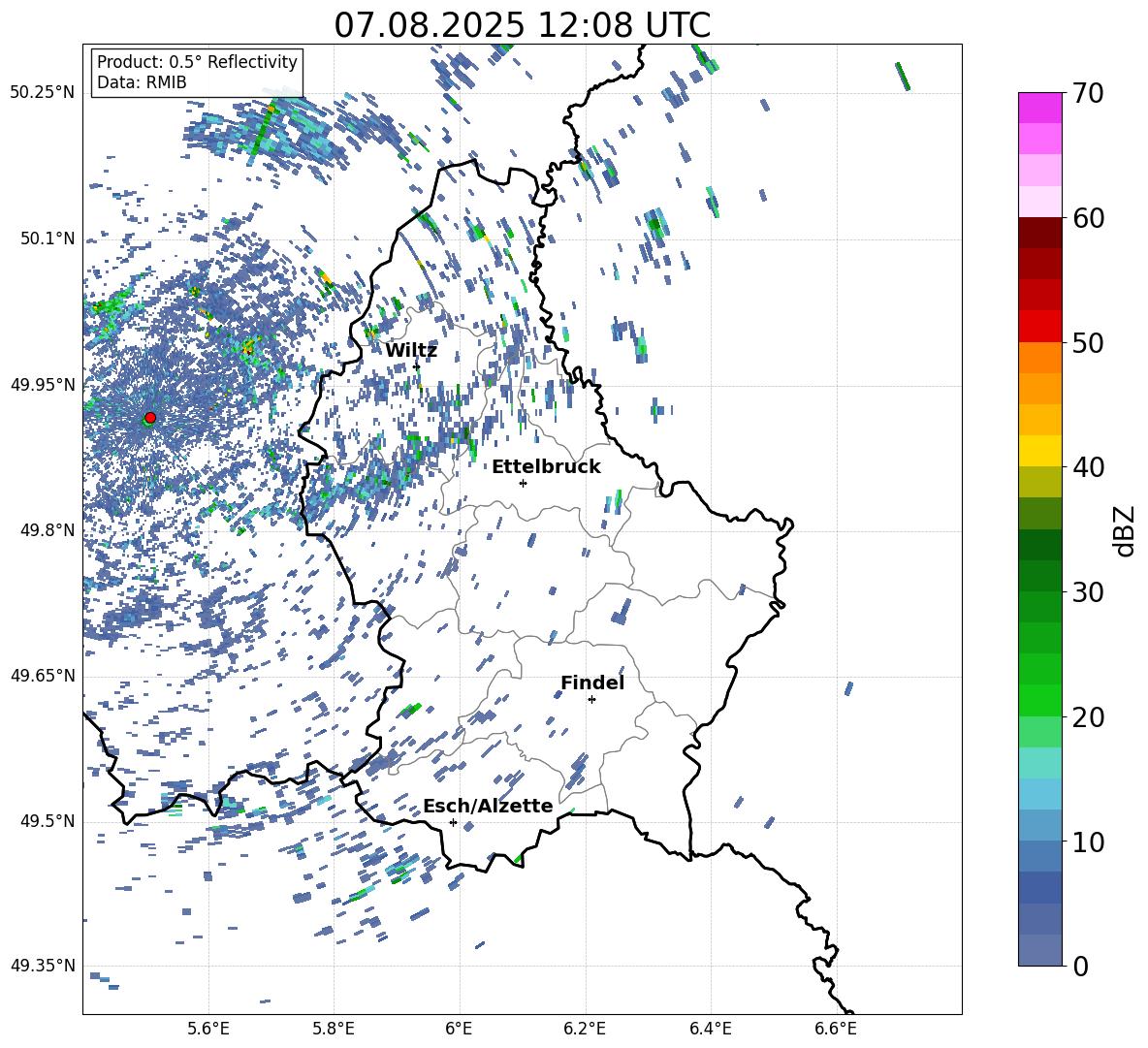Click the Ettelbruck city label

coord(546,467)
